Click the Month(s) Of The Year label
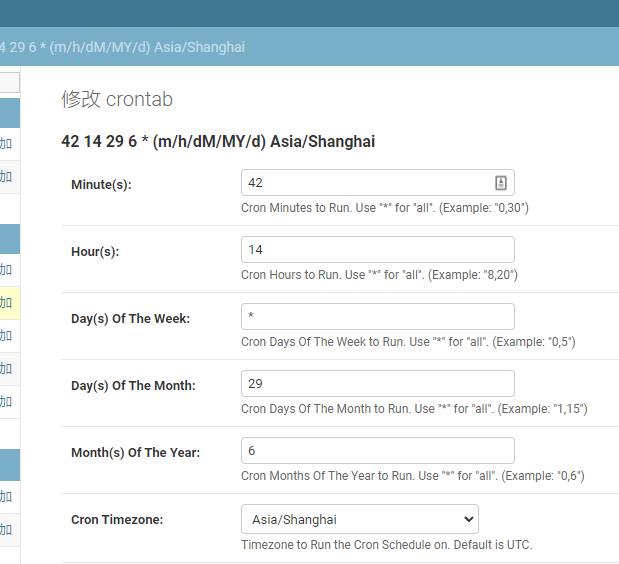The image size is (619, 564). 135,453
